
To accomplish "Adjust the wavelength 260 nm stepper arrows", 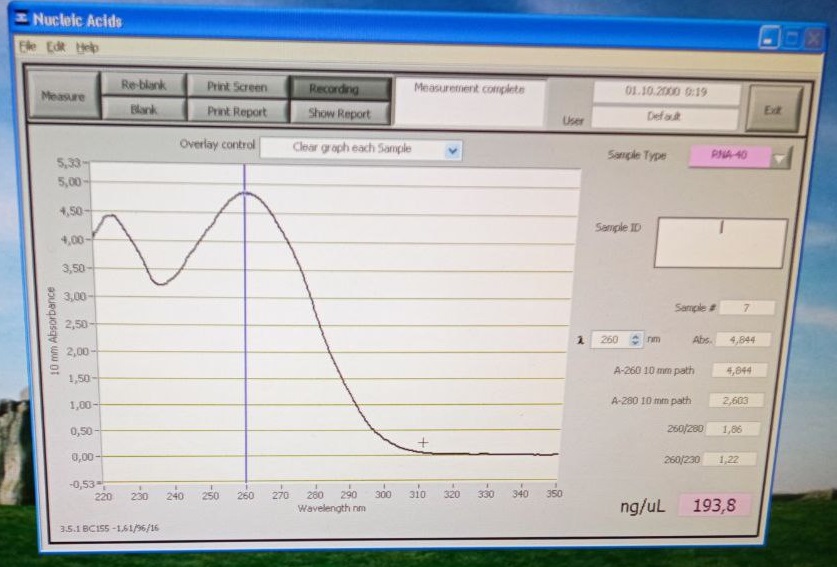I will [636, 340].
